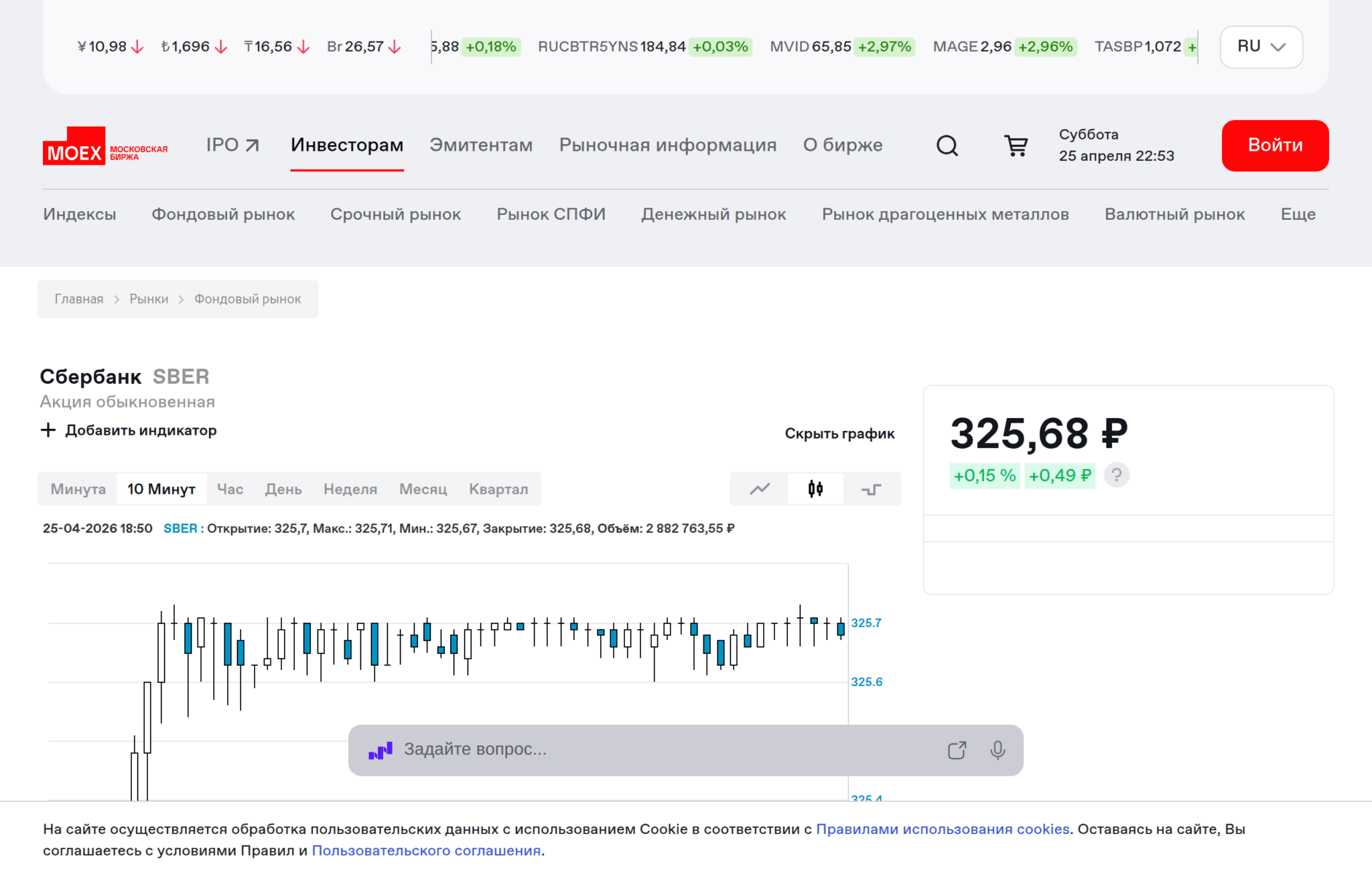Open the Денежный рынок section

tap(713, 214)
